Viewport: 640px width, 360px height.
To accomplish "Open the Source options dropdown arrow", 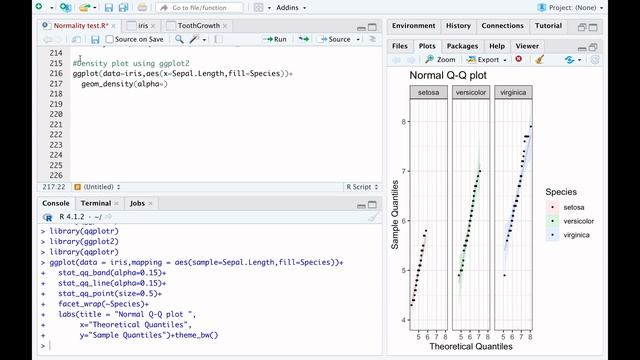I will (x=358, y=40).
